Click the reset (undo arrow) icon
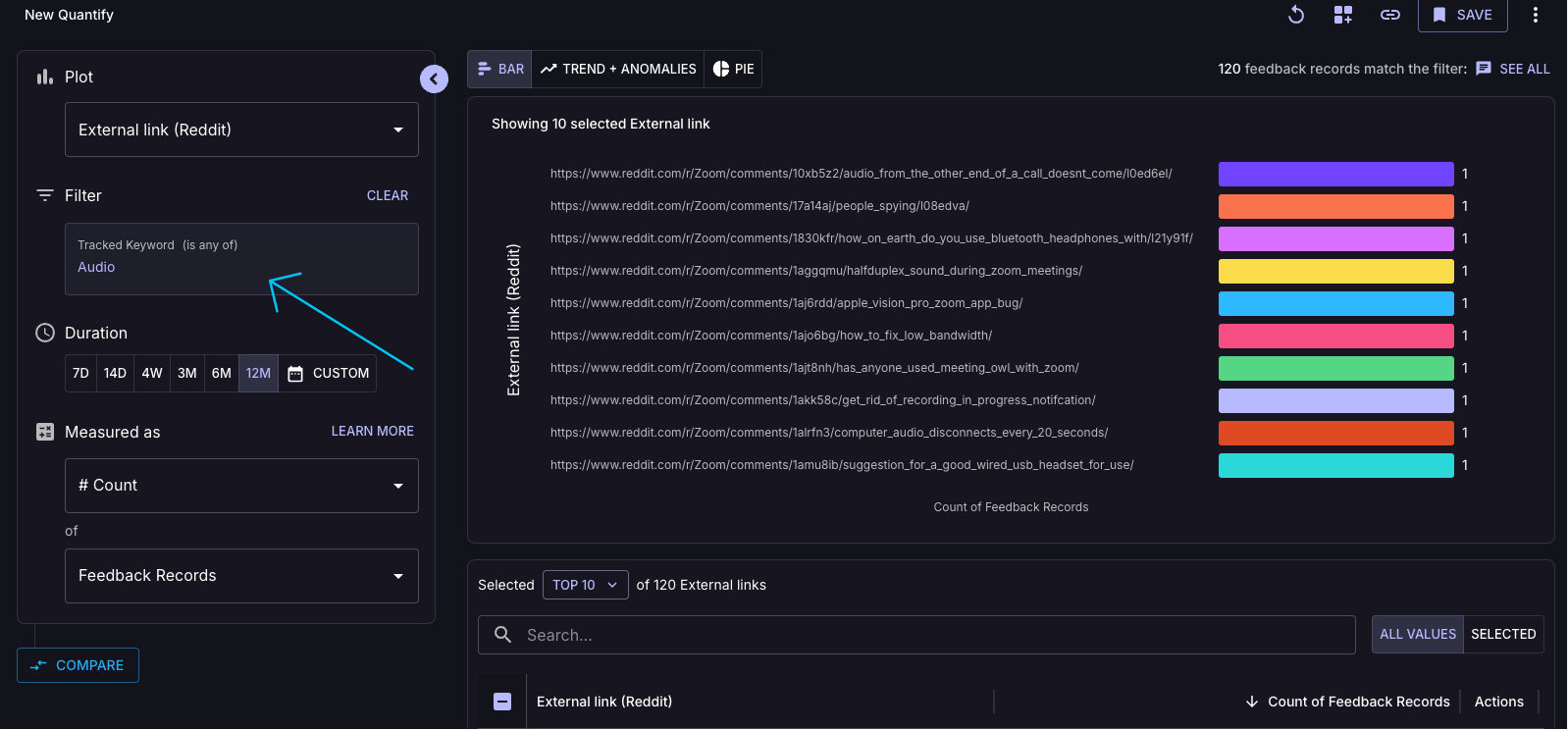This screenshot has height=730, width=1568. 1296,15
